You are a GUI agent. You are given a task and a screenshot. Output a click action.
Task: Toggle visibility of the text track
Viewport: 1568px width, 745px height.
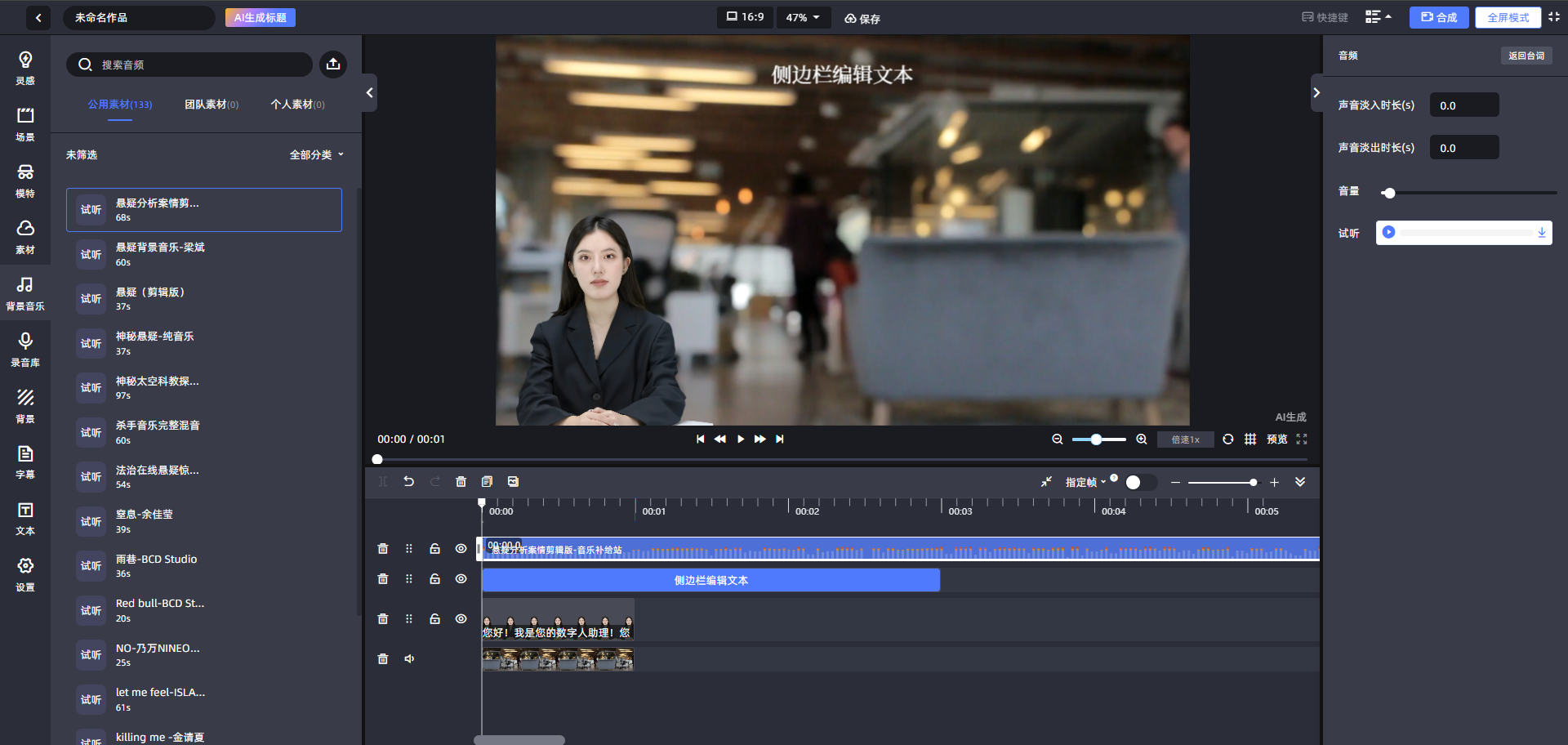pyautogui.click(x=461, y=579)
